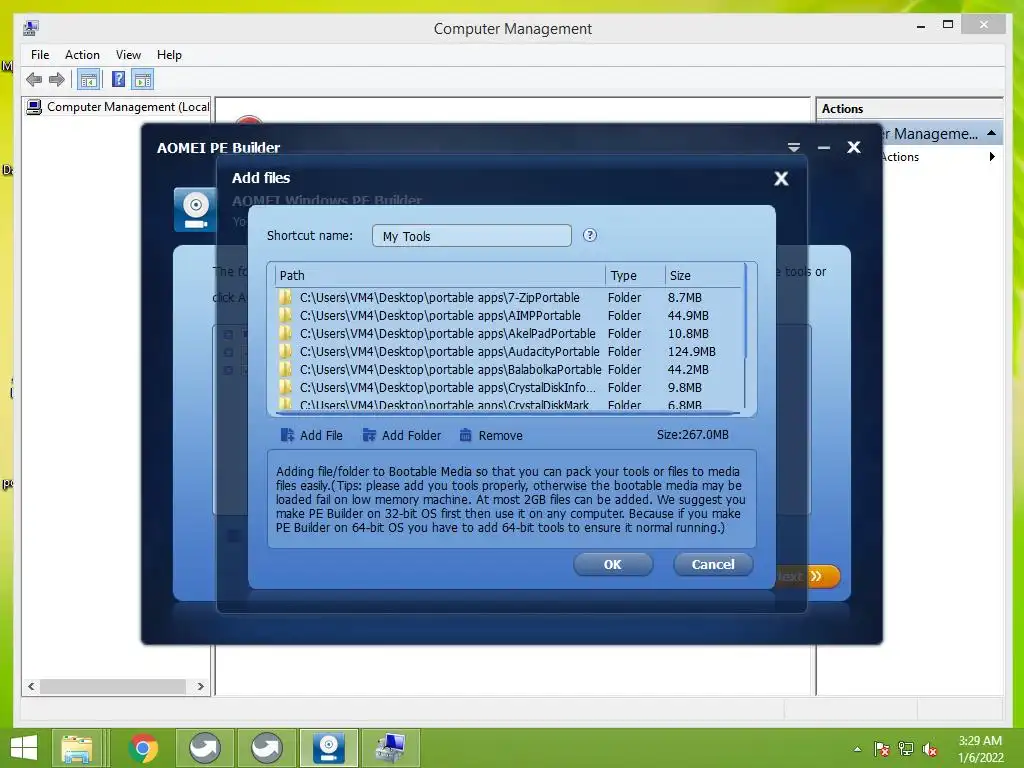
Task: Select the CrystalDiskInfo folder row
Action: 508,387
